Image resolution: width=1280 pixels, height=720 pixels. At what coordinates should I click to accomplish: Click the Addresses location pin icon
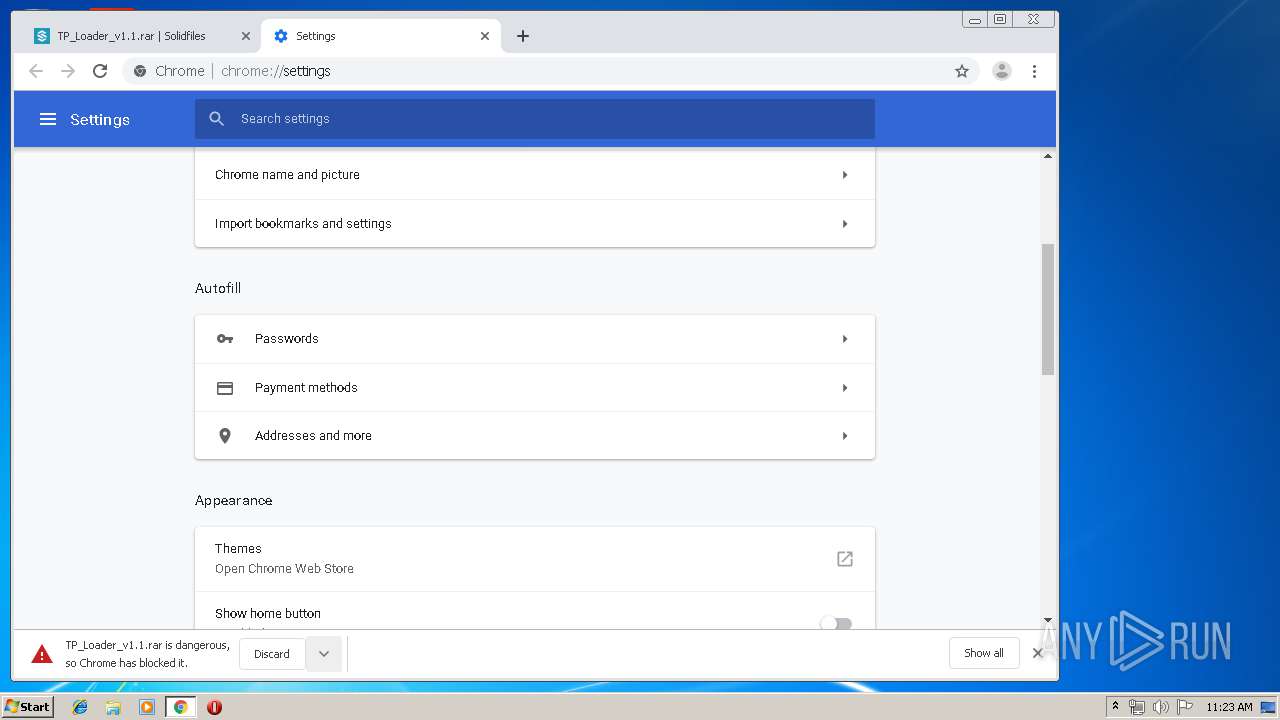[225, 436]
